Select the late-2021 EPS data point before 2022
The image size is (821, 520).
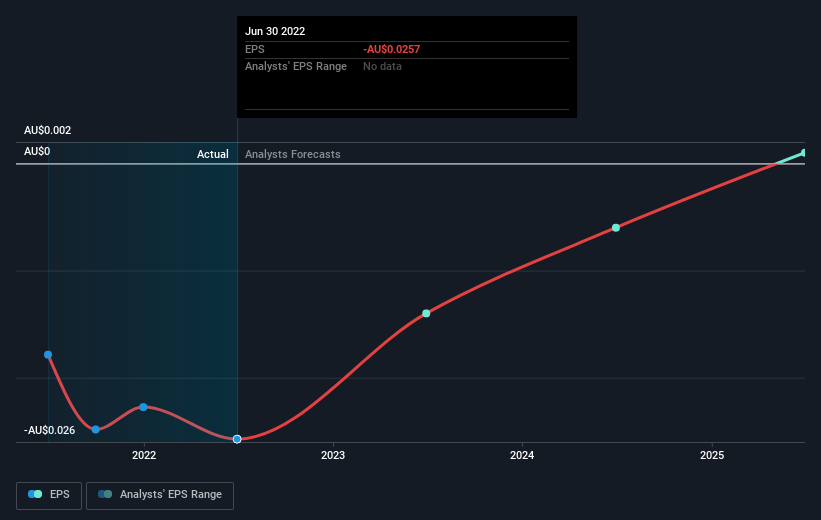(x=96, y=429)
